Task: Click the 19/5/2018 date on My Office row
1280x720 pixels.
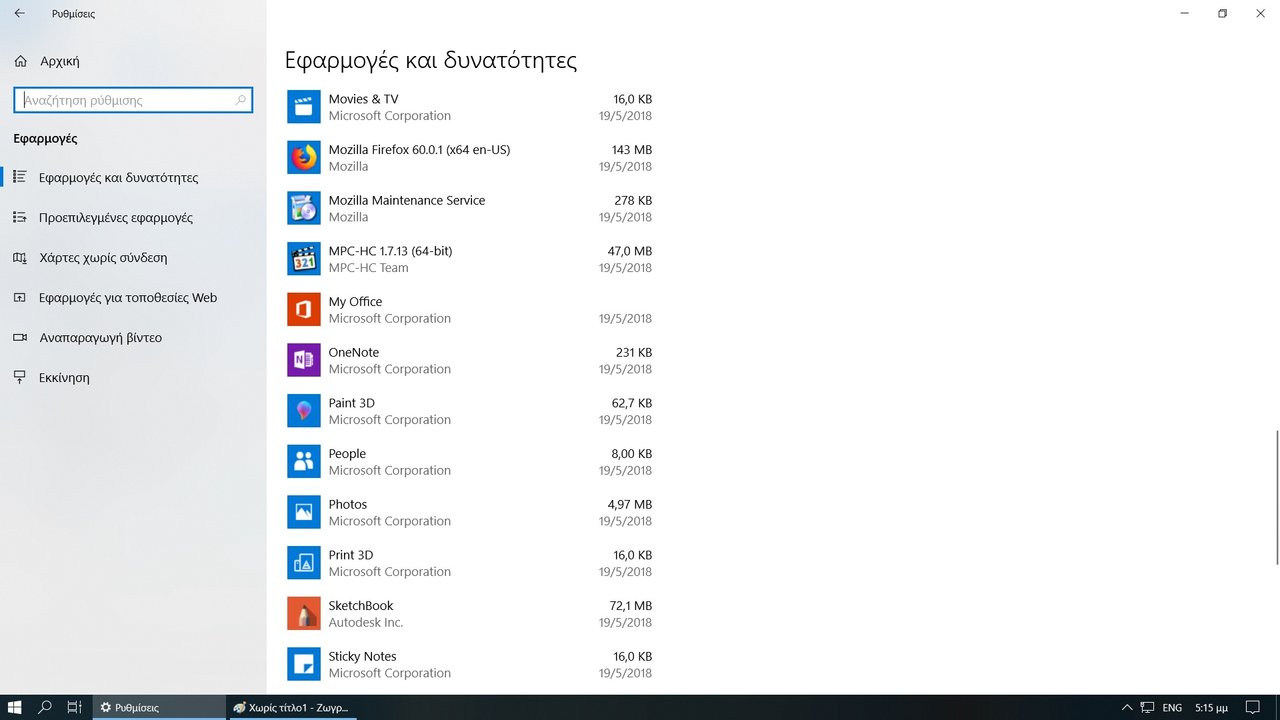Action: [625, 318]
